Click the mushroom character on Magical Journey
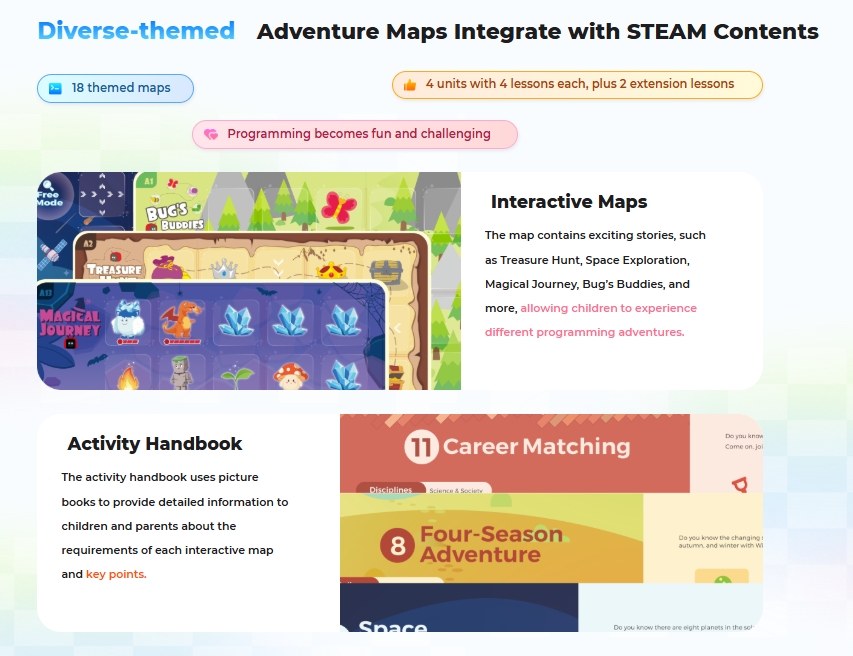Image resolution: width=853 pixels, height=656 pixels. [x=291, y=375]
